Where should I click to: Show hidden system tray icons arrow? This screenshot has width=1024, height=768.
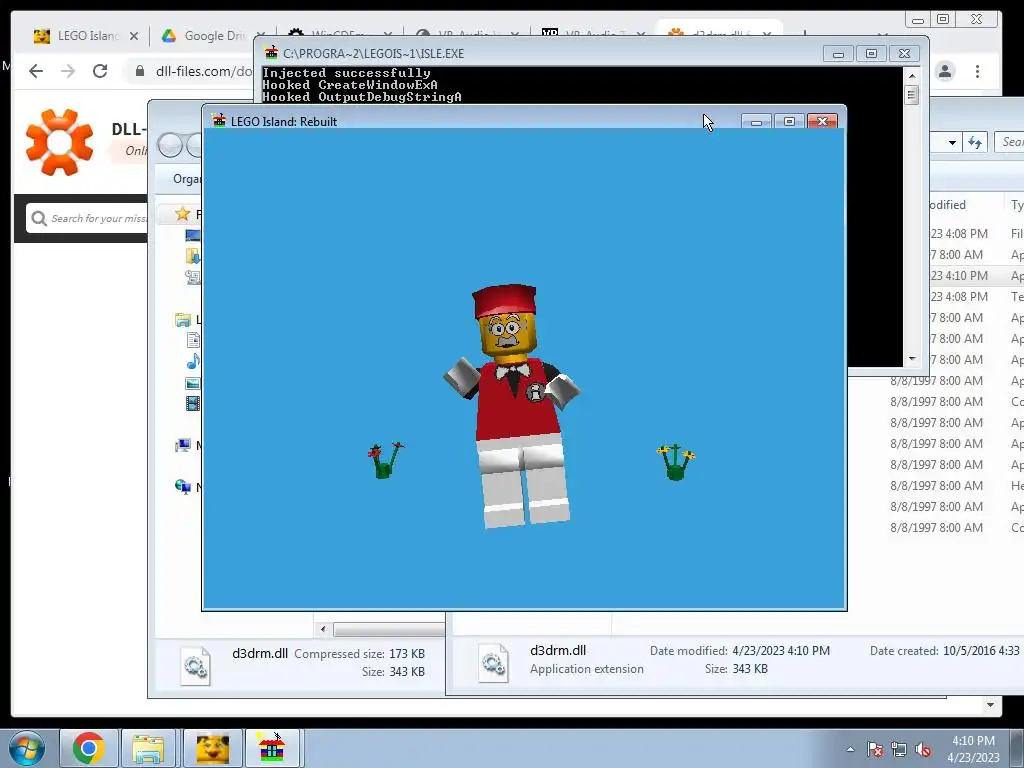[850, 749]
